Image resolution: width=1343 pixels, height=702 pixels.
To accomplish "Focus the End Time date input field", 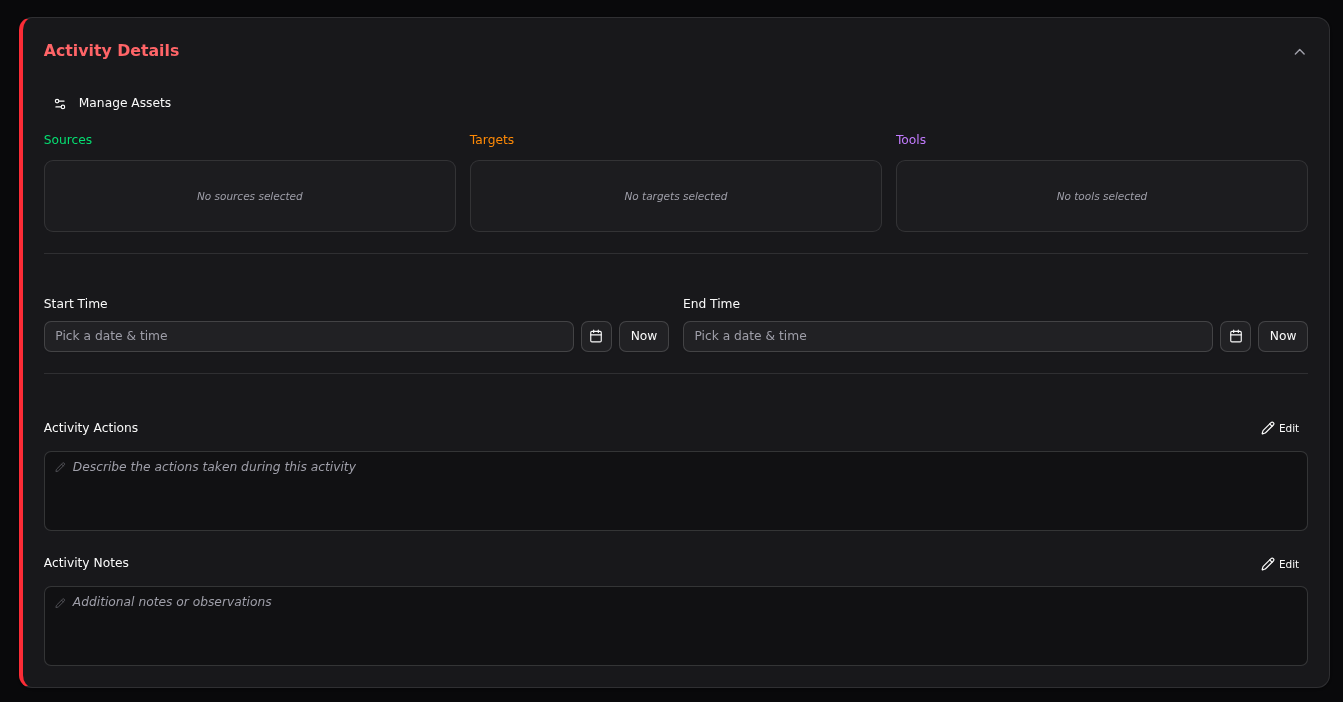I will (x=947, y=337).
